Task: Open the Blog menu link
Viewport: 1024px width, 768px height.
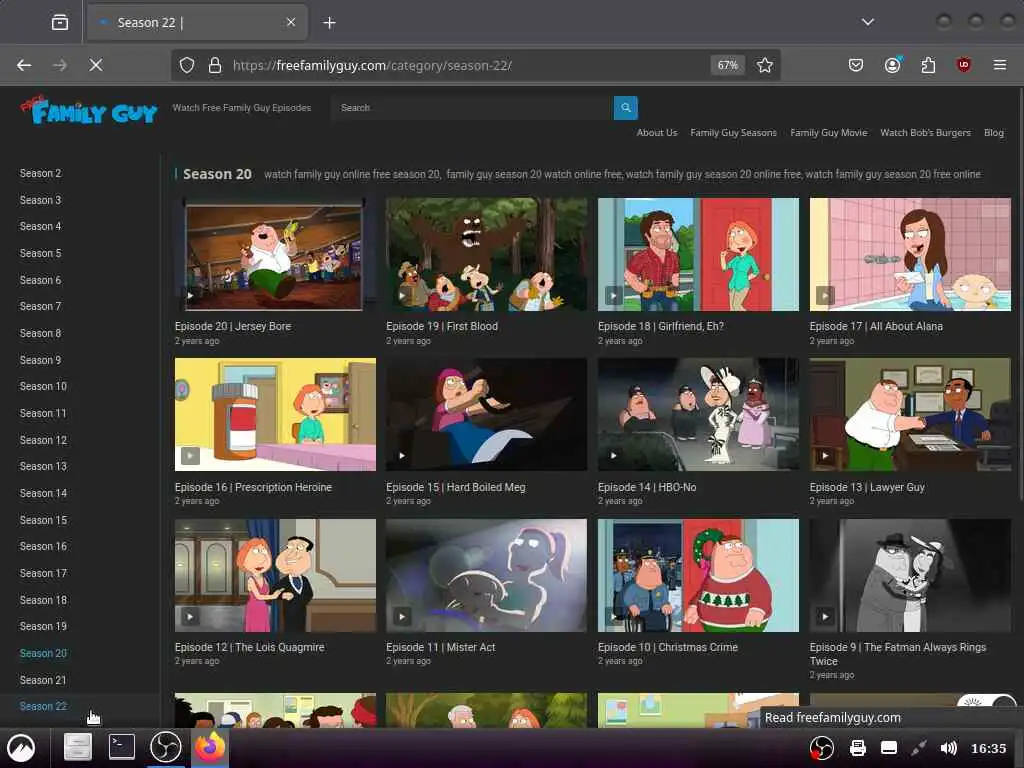Action: [x=994, y=133]
